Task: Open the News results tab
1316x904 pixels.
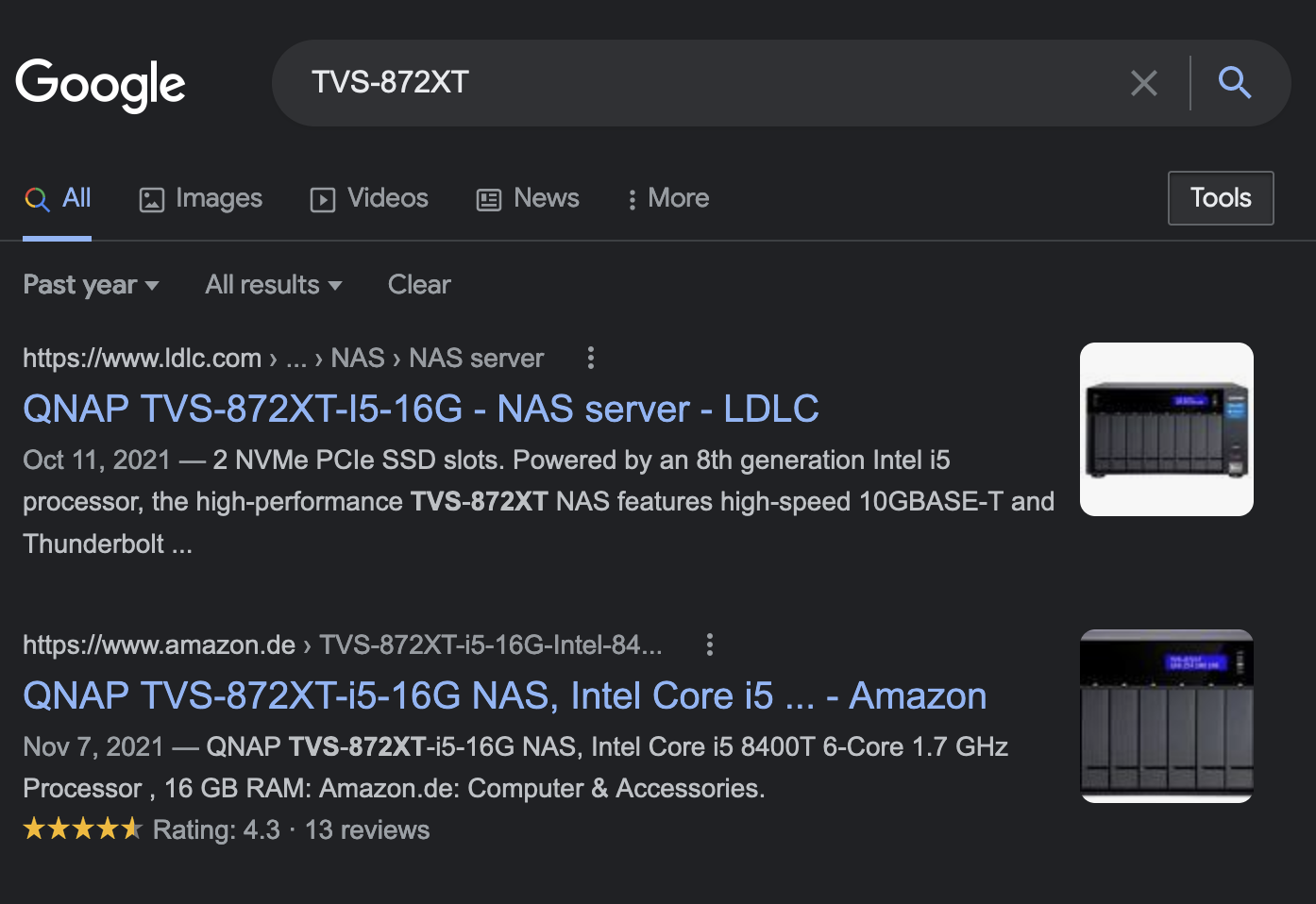Action: [529, 198]
